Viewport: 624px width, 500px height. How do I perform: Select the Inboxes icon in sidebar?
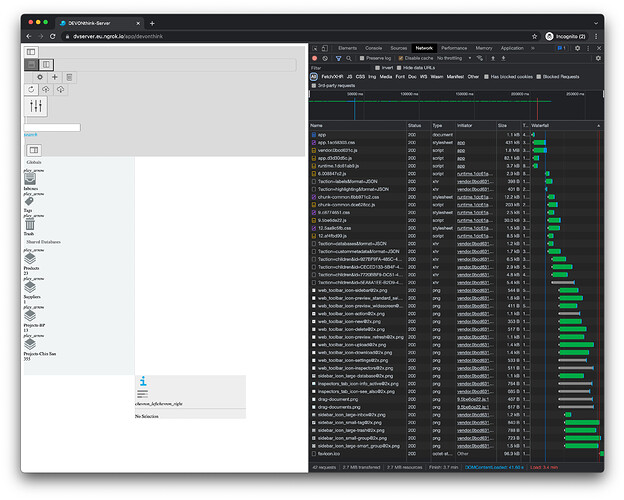click(x=31, y=179)
